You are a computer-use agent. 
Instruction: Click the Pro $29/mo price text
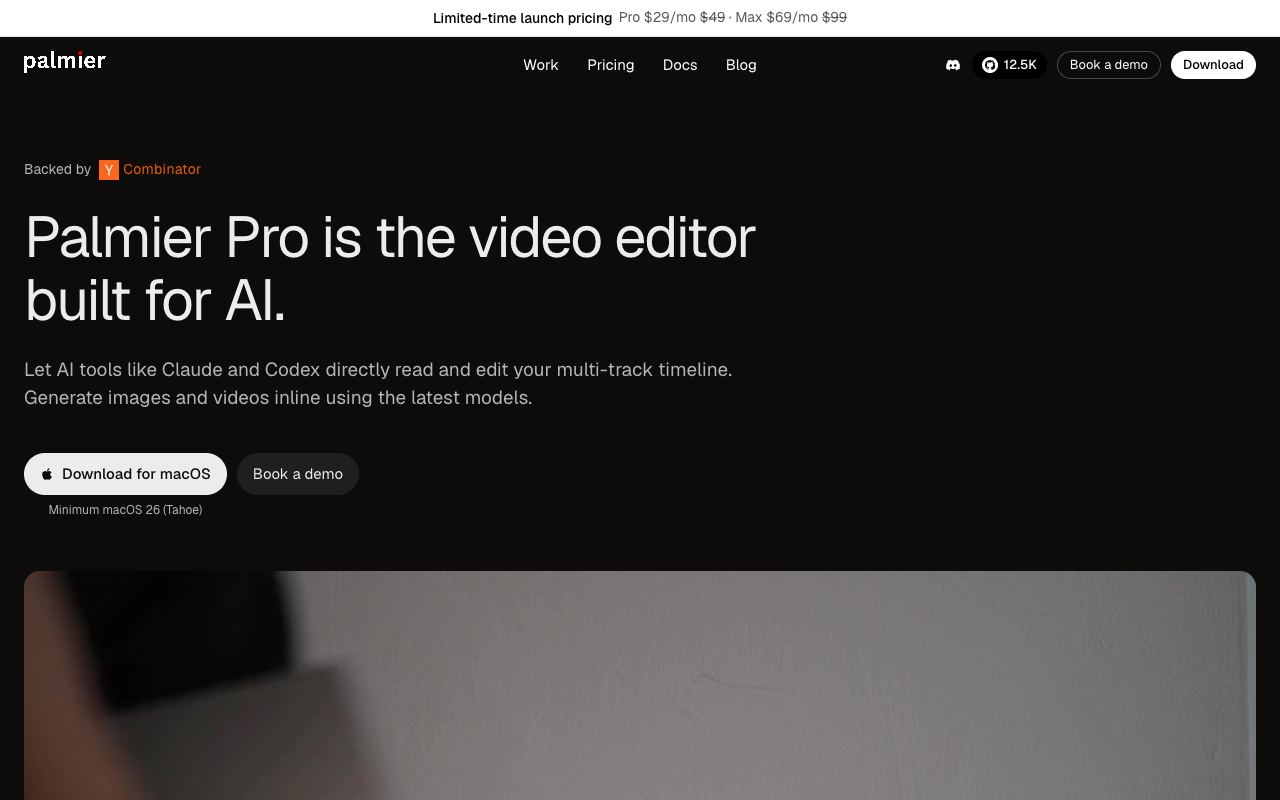click(x=657, y=18)
